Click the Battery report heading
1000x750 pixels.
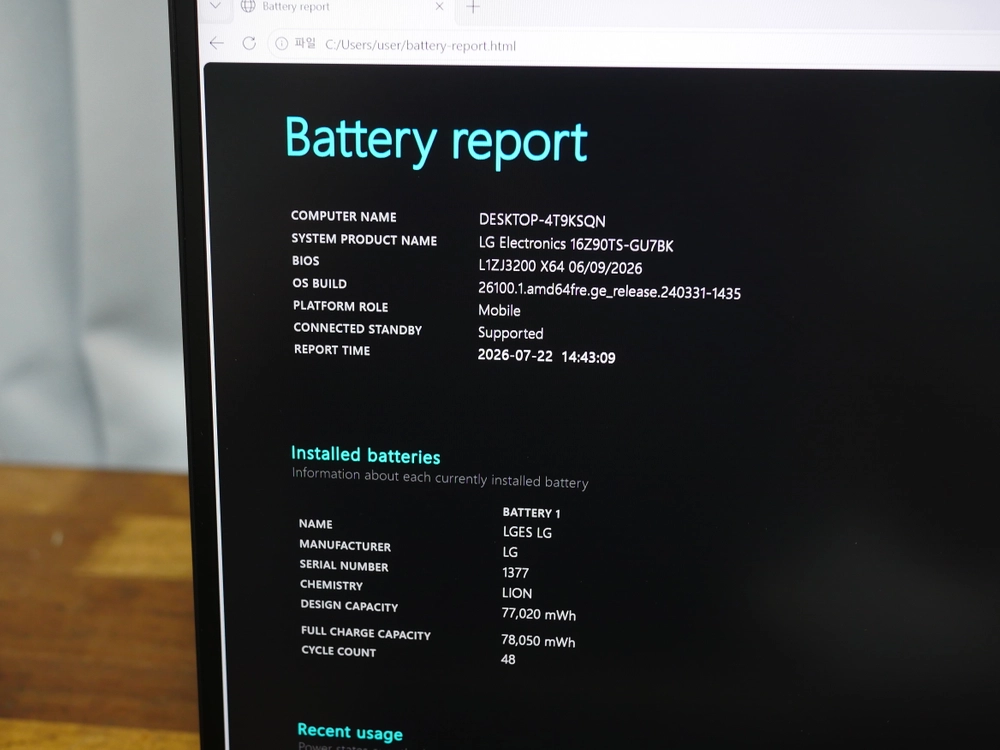[436, 141]
